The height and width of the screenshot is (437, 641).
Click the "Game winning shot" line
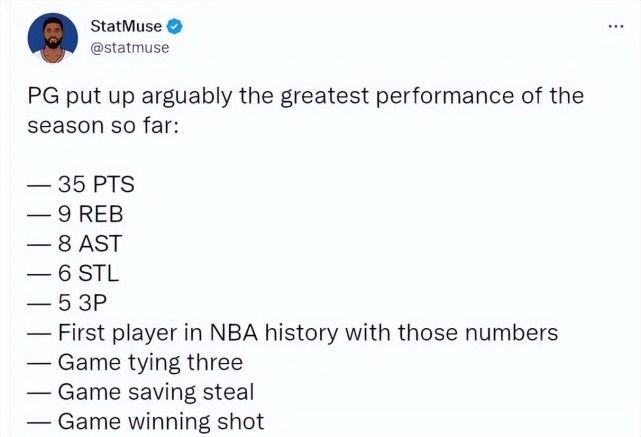coord(160,421)
